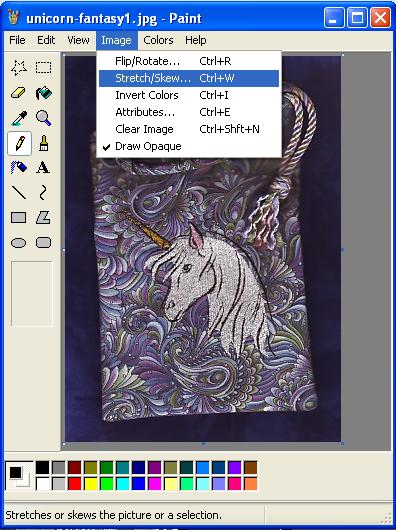396x530 pixels.
Task: Click the bottom-right canvas resize handle
Action: click(343, 443)
